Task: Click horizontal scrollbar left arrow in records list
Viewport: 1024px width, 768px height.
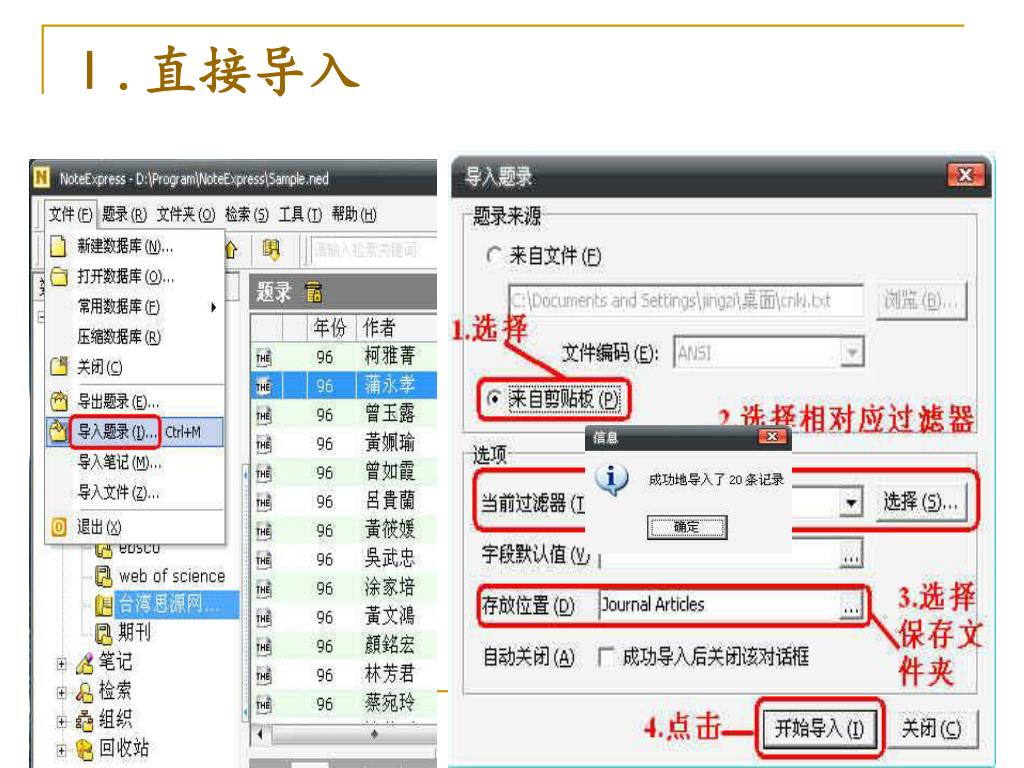Action: (260, 734)
